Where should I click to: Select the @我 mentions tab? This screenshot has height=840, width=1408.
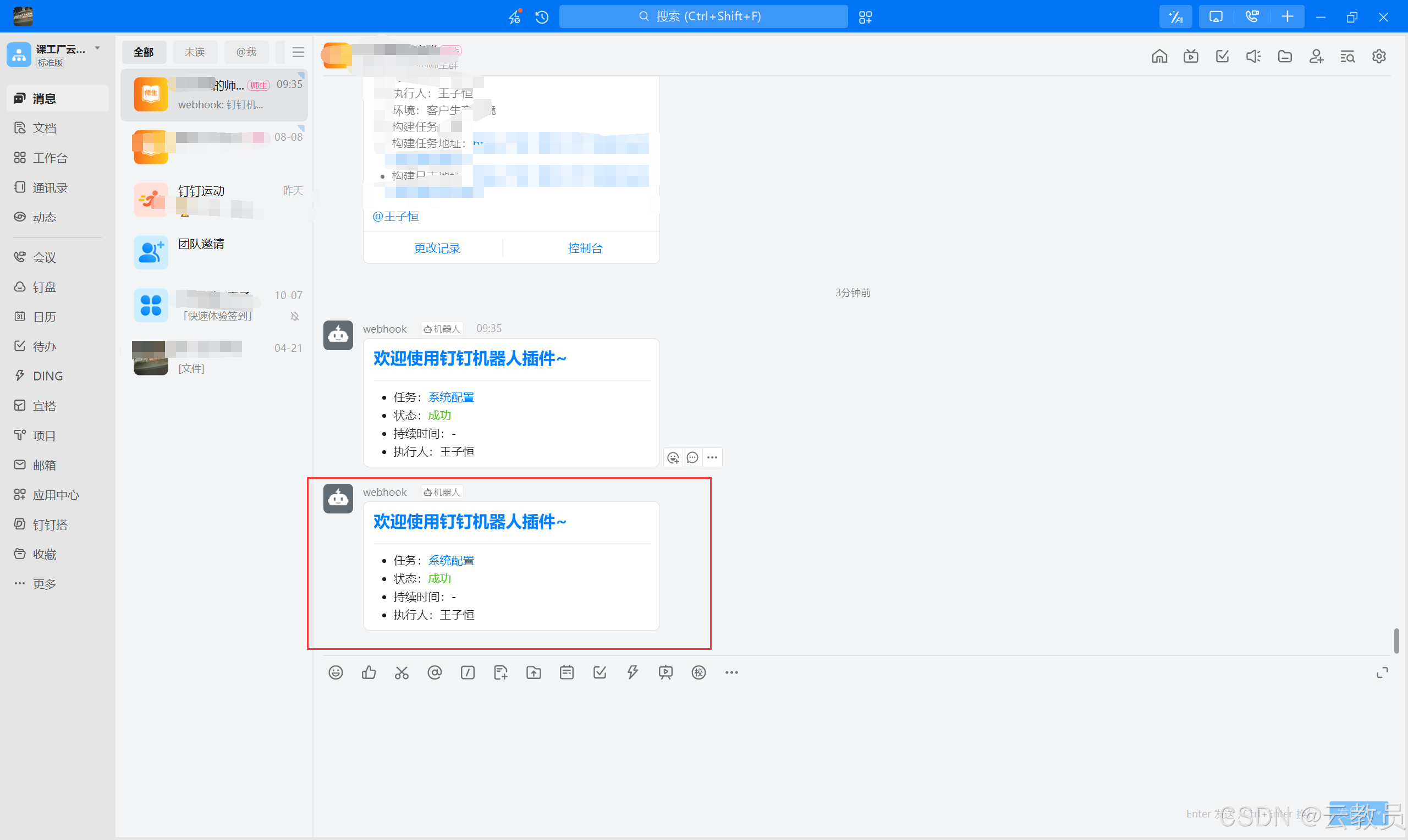246,52
